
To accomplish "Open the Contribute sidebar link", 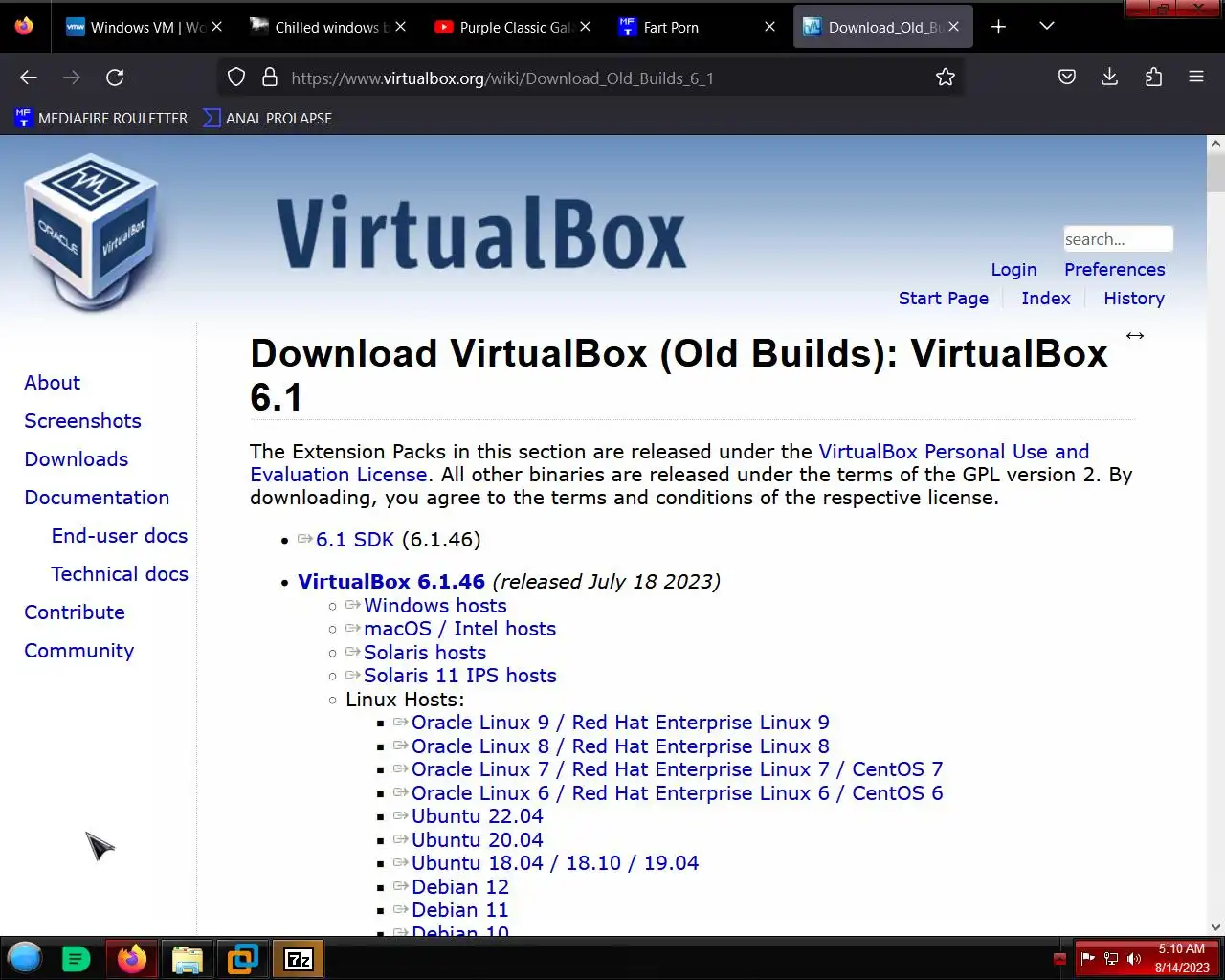I will 75,612.
